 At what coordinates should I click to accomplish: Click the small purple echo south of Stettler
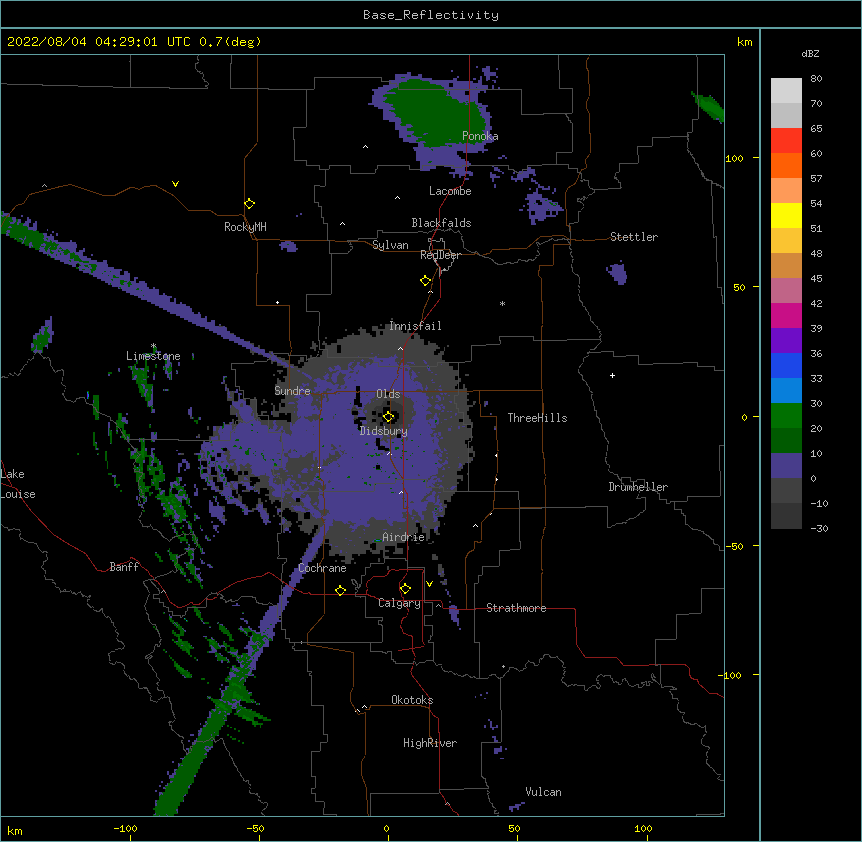[x=617, y=273]
